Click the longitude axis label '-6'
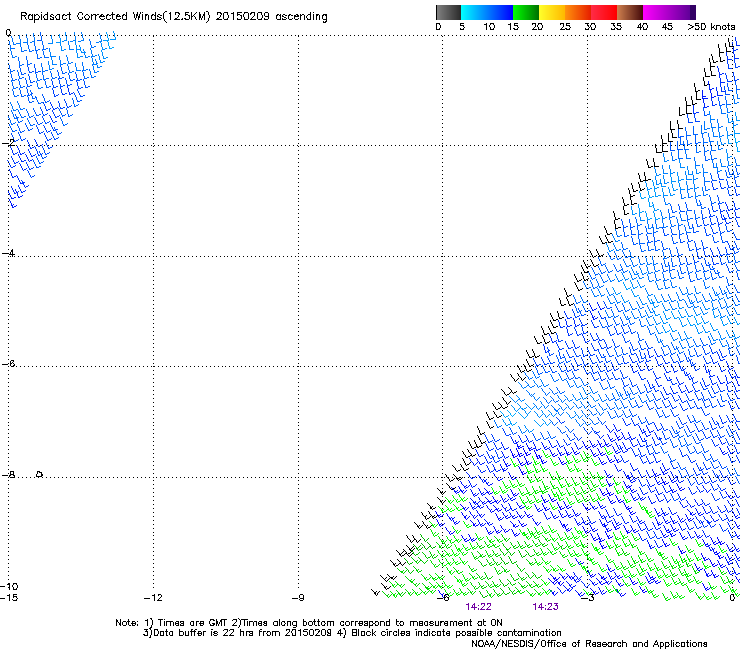The width and height of the screenshot is (740, 650). coord(443,598)
